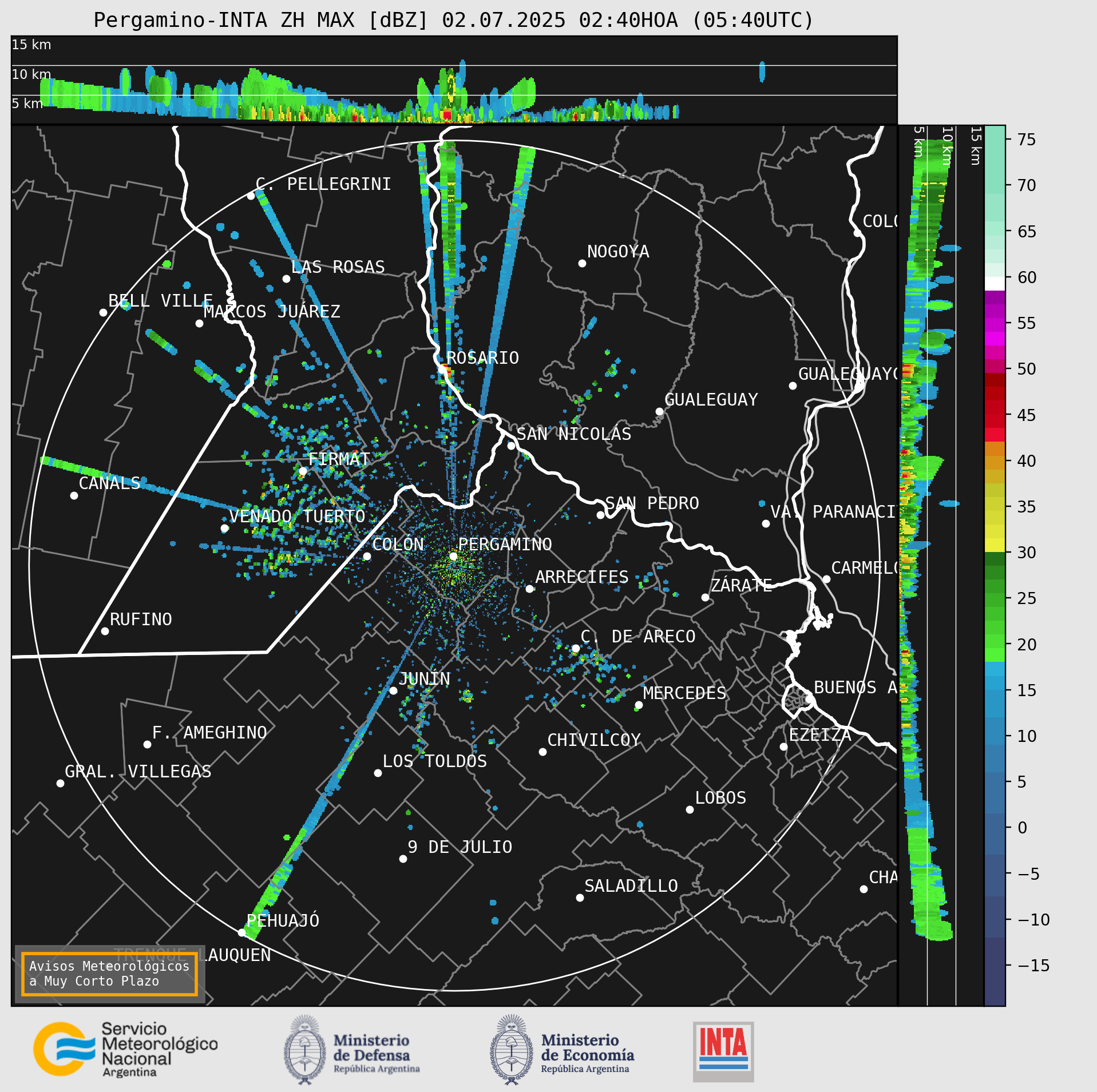This screenshot has width=1097, height=1092.
Task: Click the Ezeiza marker dot
Action: [783, 746]
